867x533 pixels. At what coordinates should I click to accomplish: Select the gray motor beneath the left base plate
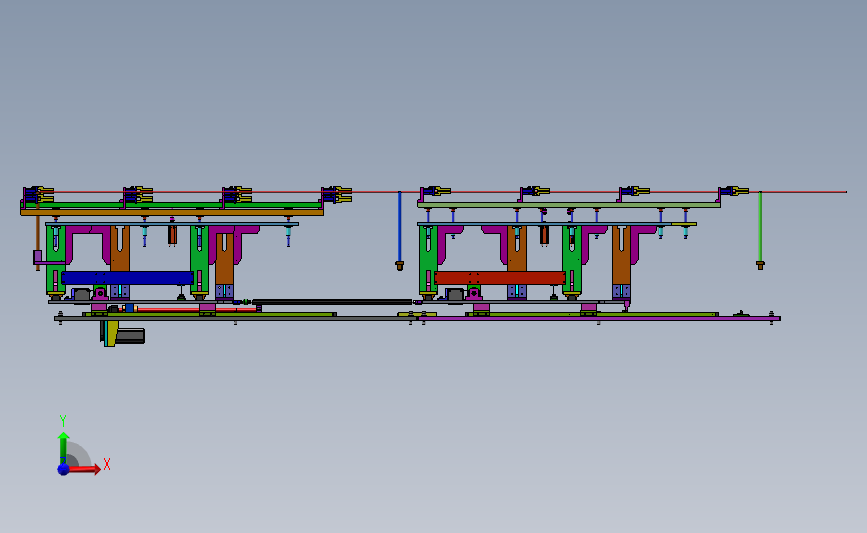point(132,336)
